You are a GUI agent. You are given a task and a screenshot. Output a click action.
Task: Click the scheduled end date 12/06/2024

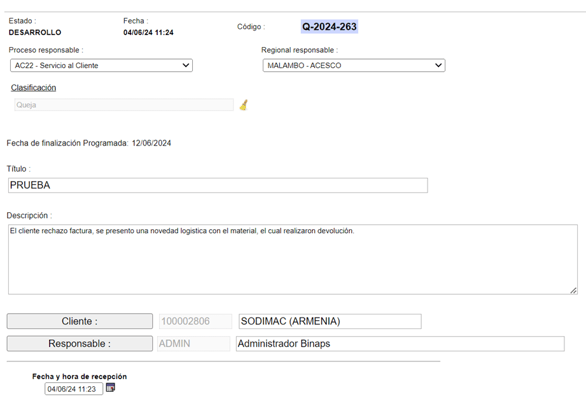pos(151,143)
